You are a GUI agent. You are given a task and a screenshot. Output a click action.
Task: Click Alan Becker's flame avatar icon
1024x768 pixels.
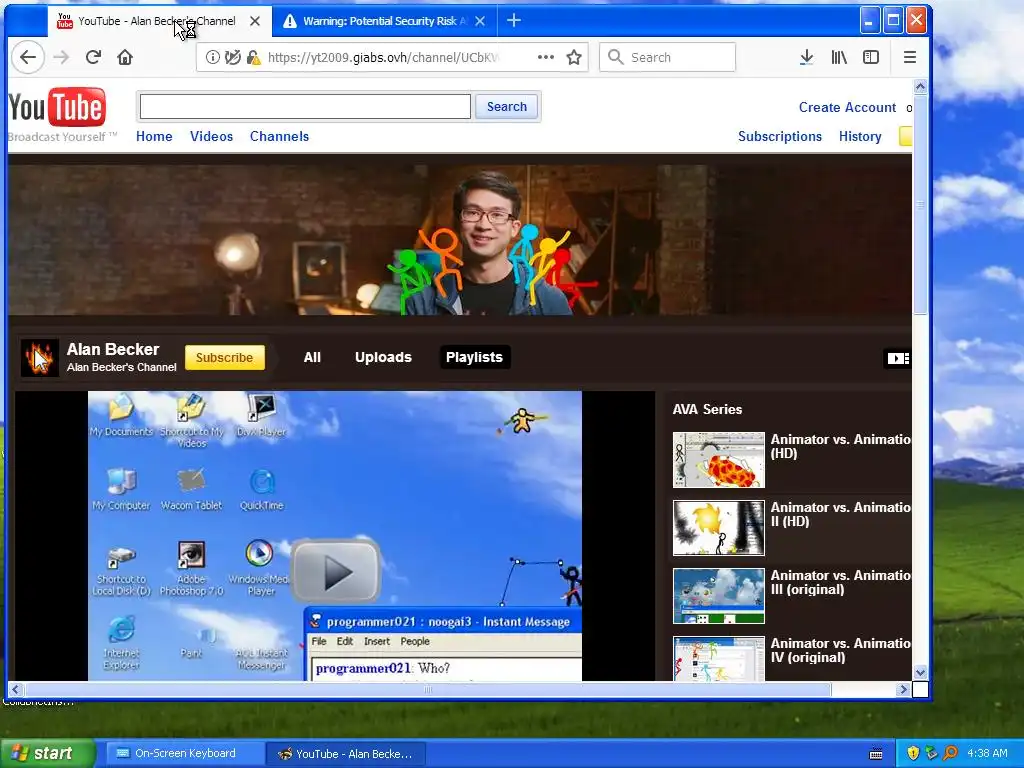point(40,358)
